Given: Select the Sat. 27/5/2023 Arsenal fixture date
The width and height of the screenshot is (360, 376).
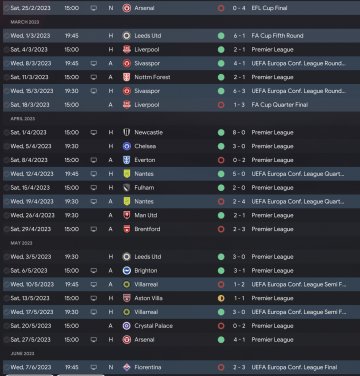Looking at the screenshot, I should [x=30, y=340].
